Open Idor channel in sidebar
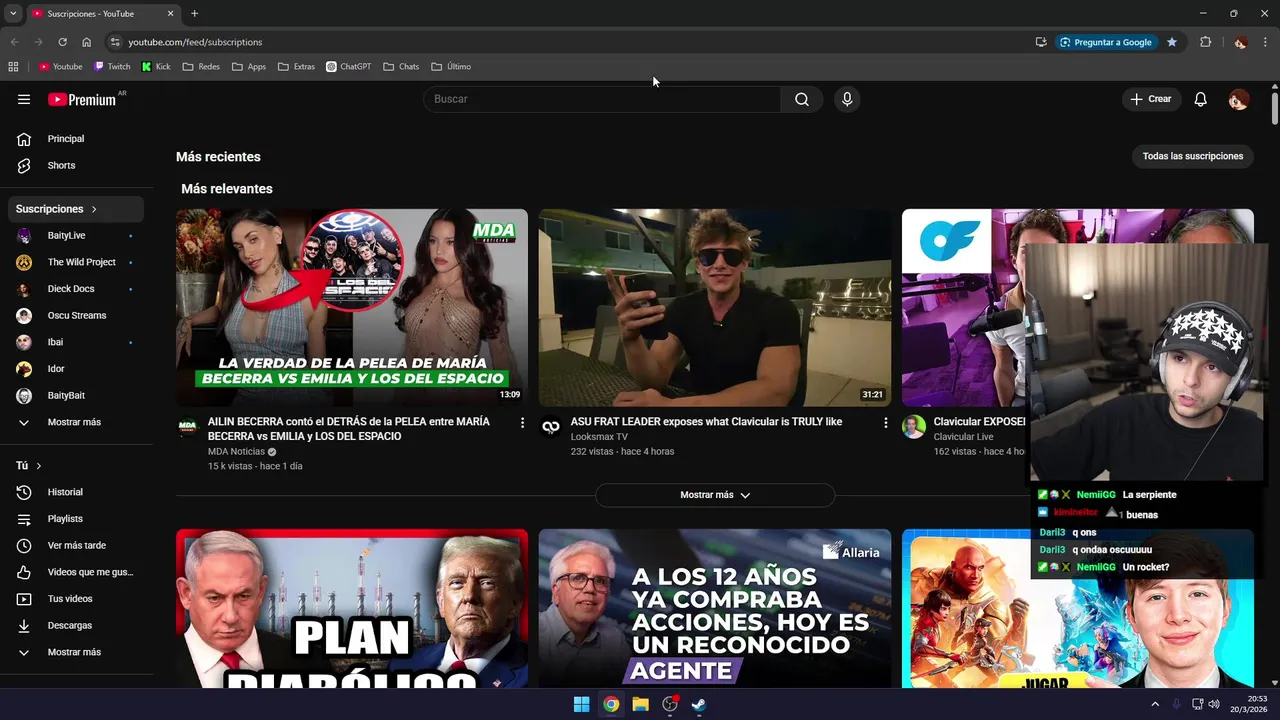1280x720 pixels. [76, 369]
